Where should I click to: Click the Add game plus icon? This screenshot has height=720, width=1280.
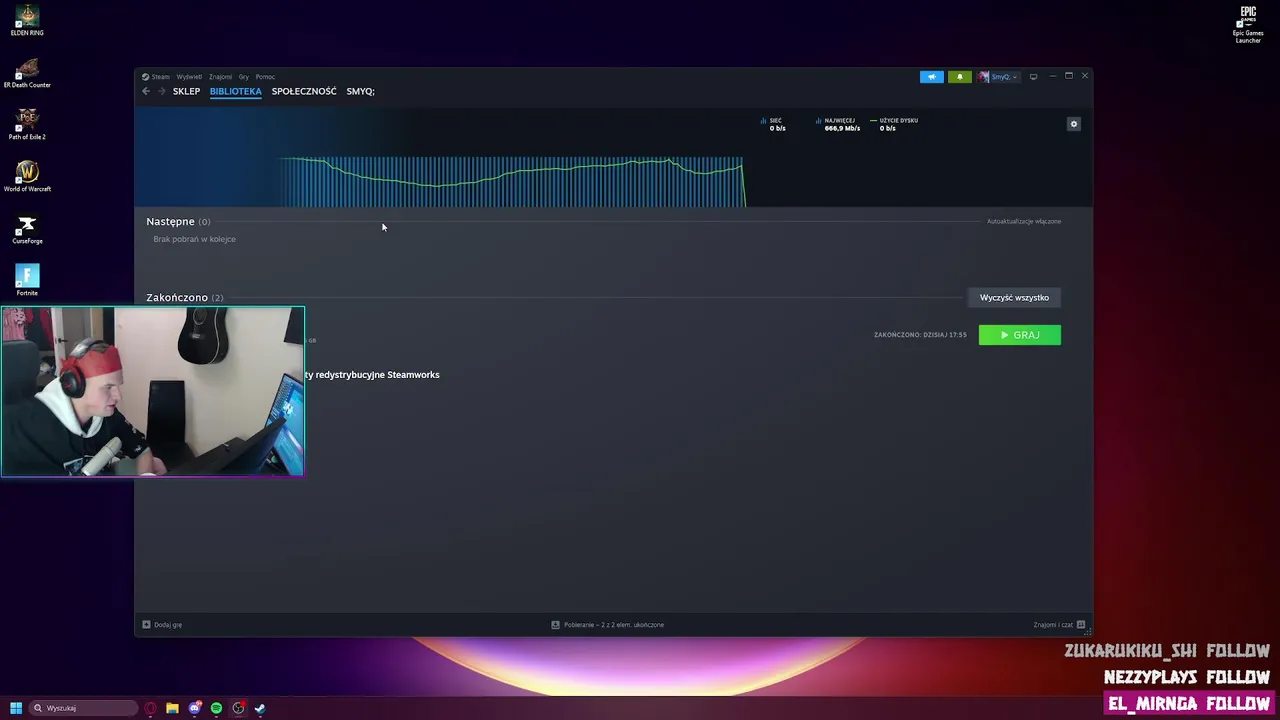click(x=146, y=625)
